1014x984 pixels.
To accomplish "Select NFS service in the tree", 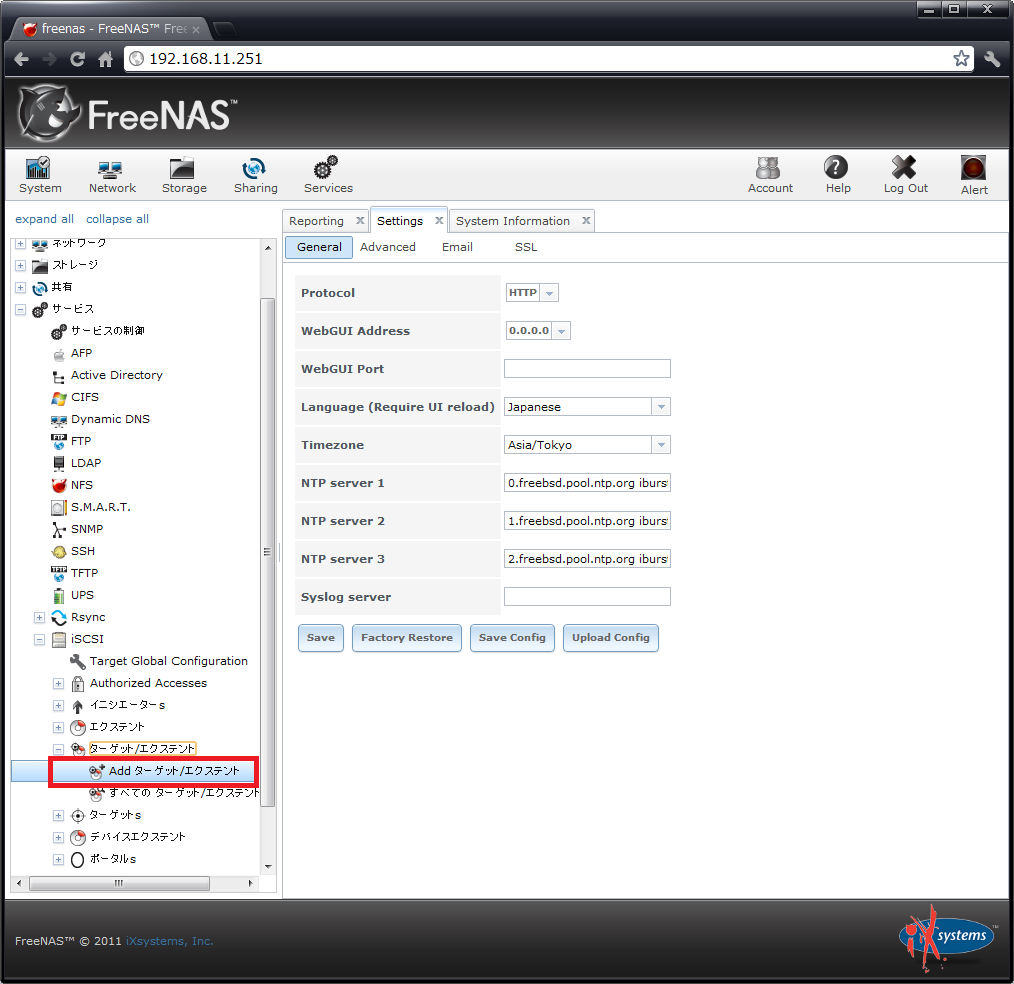I will click(81, 485).
